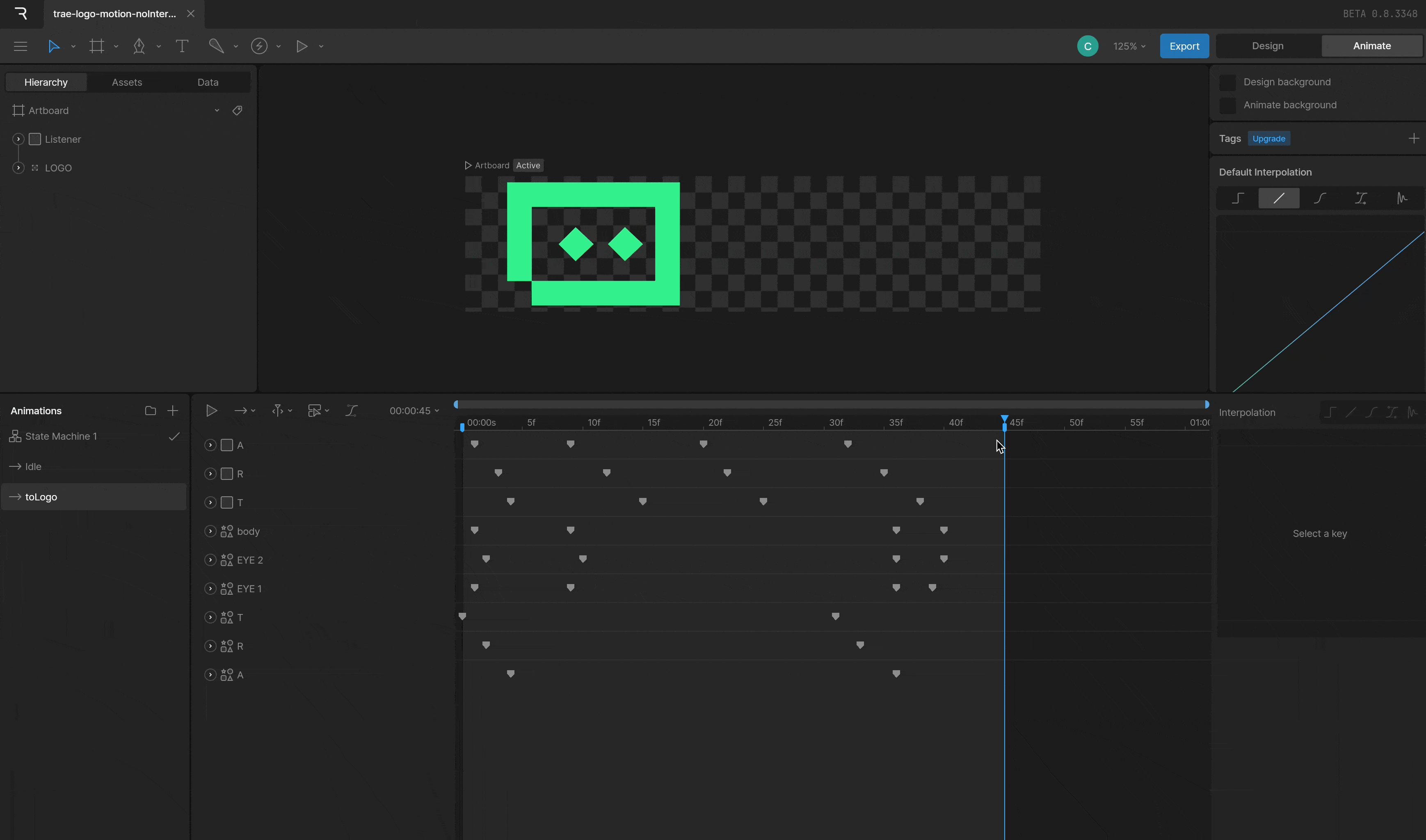Select the Artboard frame tool
Viewport: 1426px width, 840px height.
click(97, 46)
